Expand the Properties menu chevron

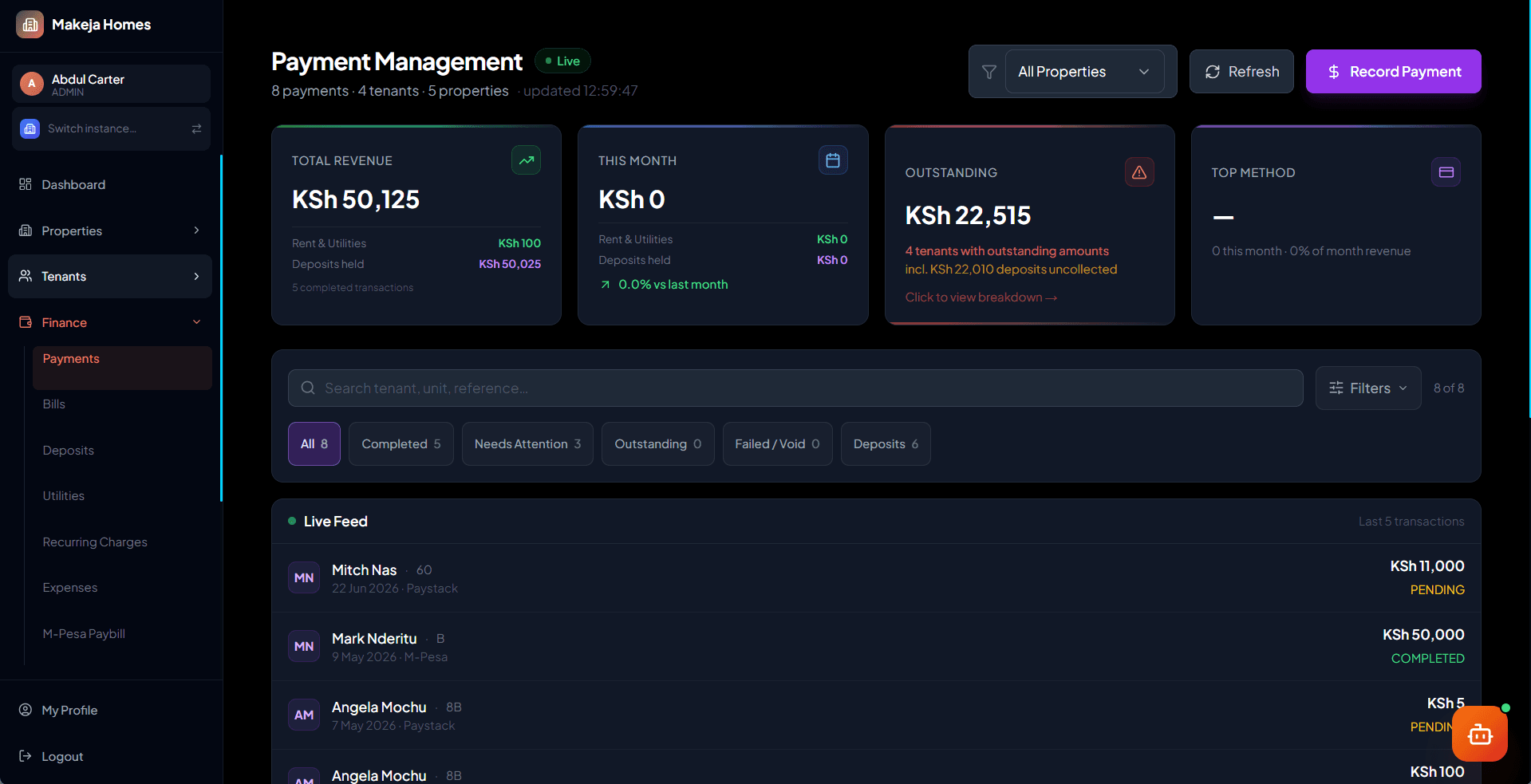[196, 230]
